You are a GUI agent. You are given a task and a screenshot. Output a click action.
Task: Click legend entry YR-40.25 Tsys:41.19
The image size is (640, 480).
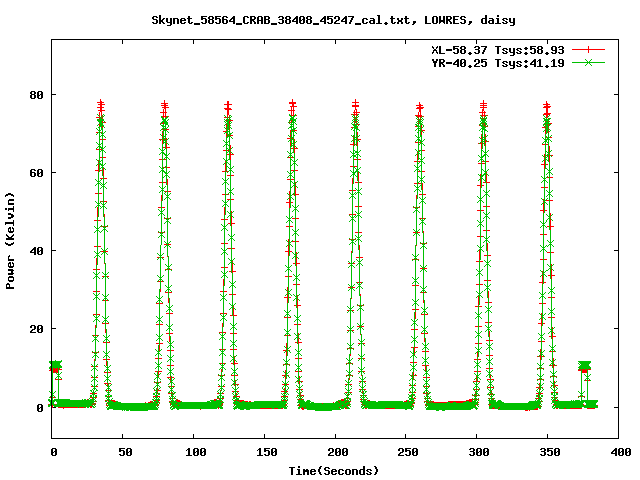(x=498, y=63)
